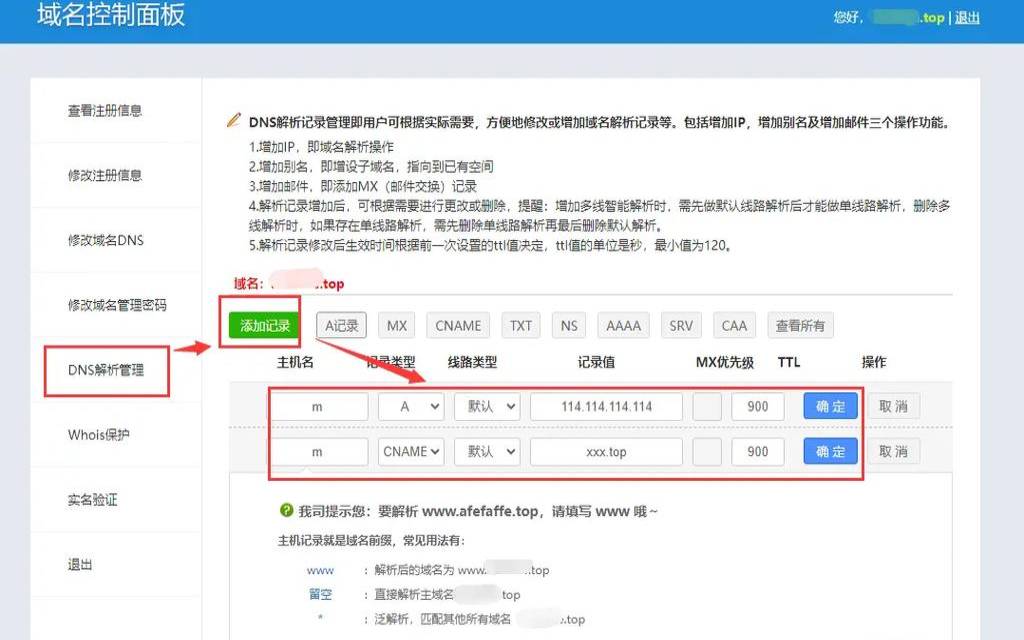Select the NS record filter
This screenshot has width=1024, height=640.
coord(569,325)
